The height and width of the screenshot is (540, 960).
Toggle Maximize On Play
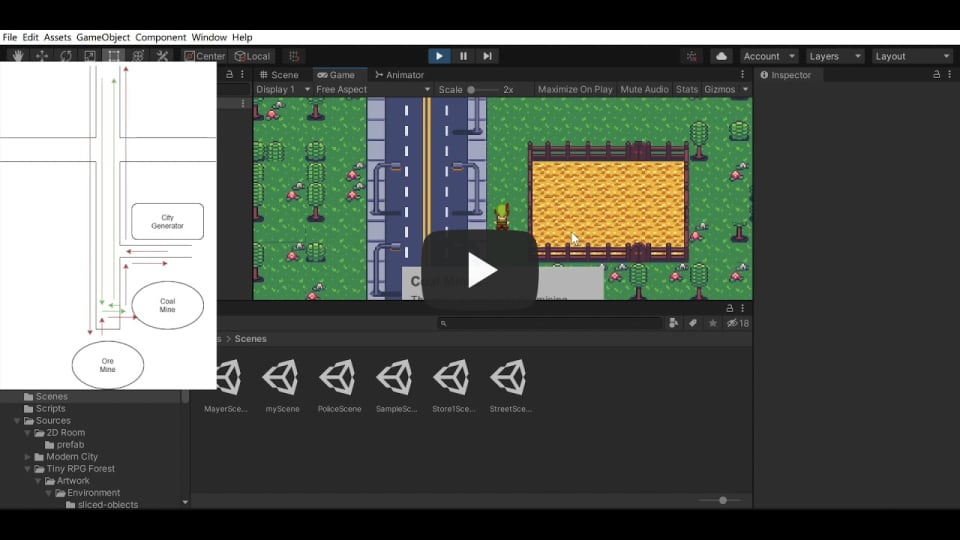pos(575,89)
